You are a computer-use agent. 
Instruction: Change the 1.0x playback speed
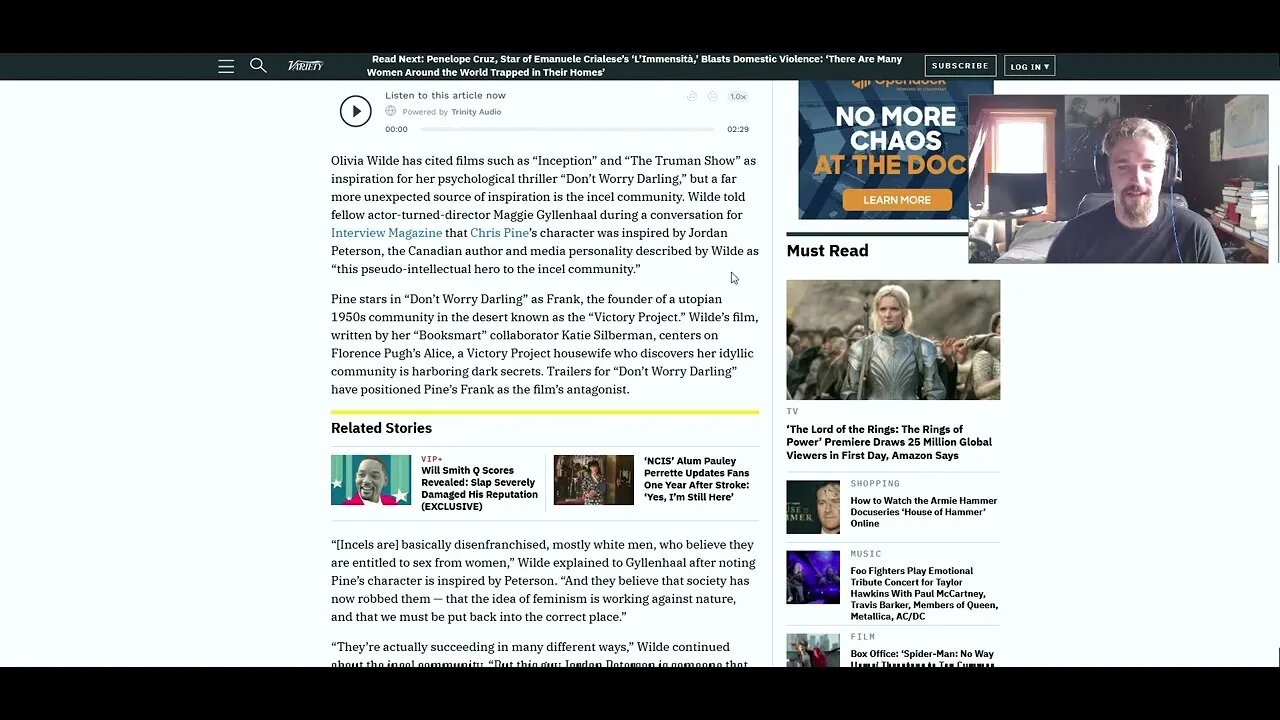[738, 96]
